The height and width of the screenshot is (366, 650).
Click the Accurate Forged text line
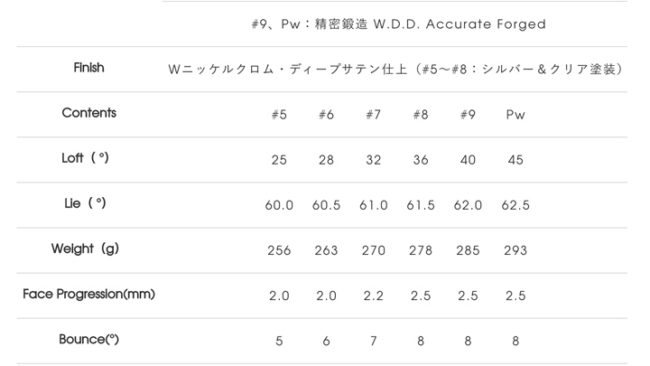[398, 24]
